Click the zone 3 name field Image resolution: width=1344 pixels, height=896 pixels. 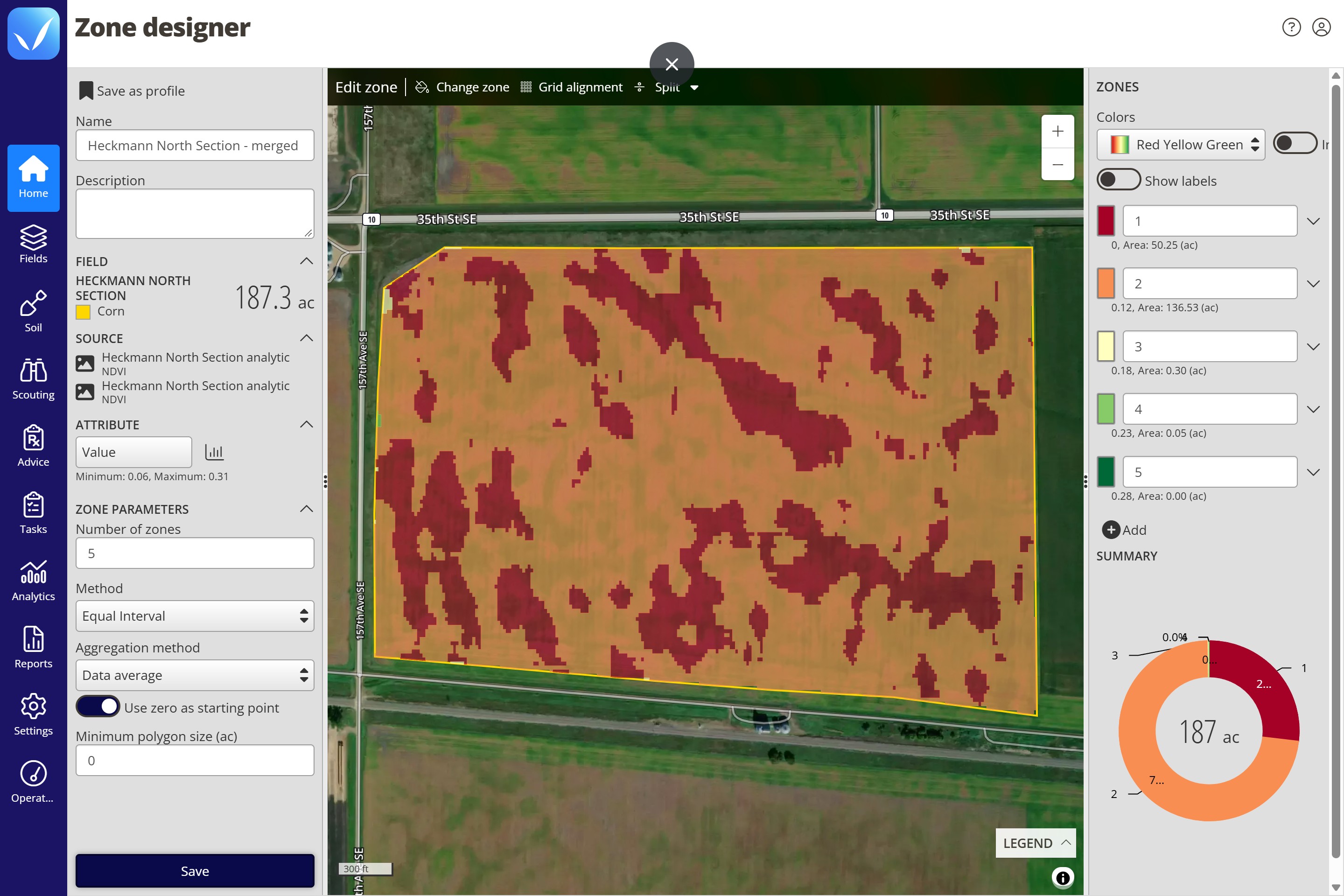[x=1210, y=346]
